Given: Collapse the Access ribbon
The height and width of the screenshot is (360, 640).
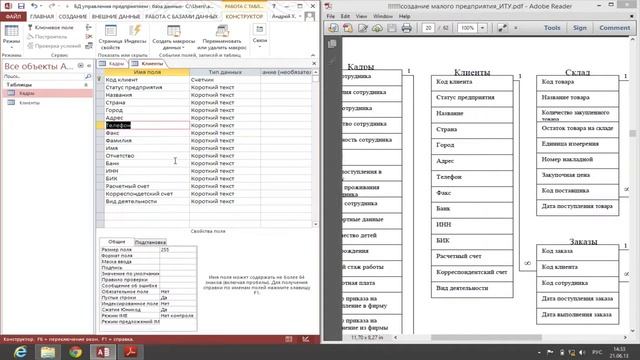Looking at the screenshot, I should click(x=313, y=55).
